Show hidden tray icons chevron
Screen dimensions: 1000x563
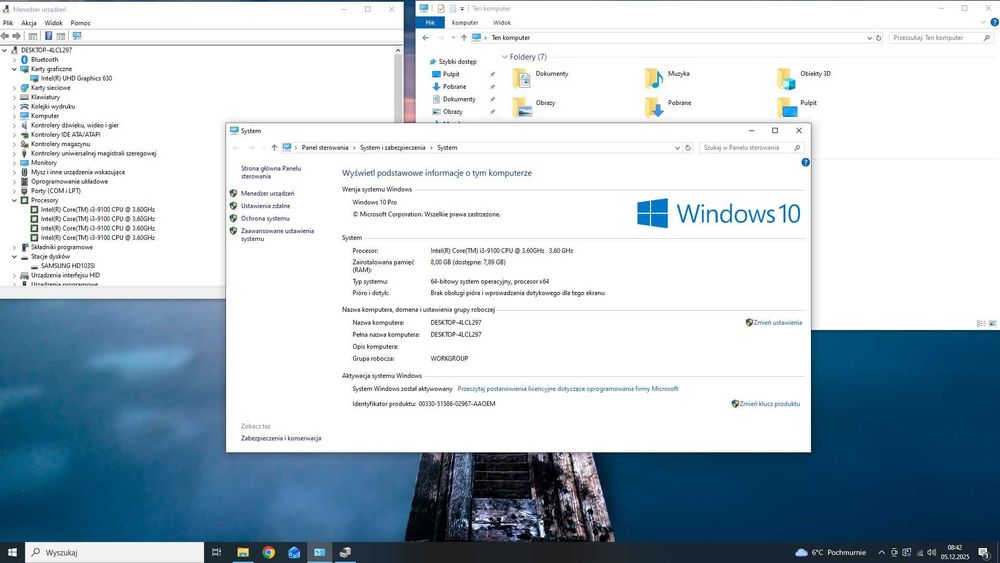click(881, 552)
